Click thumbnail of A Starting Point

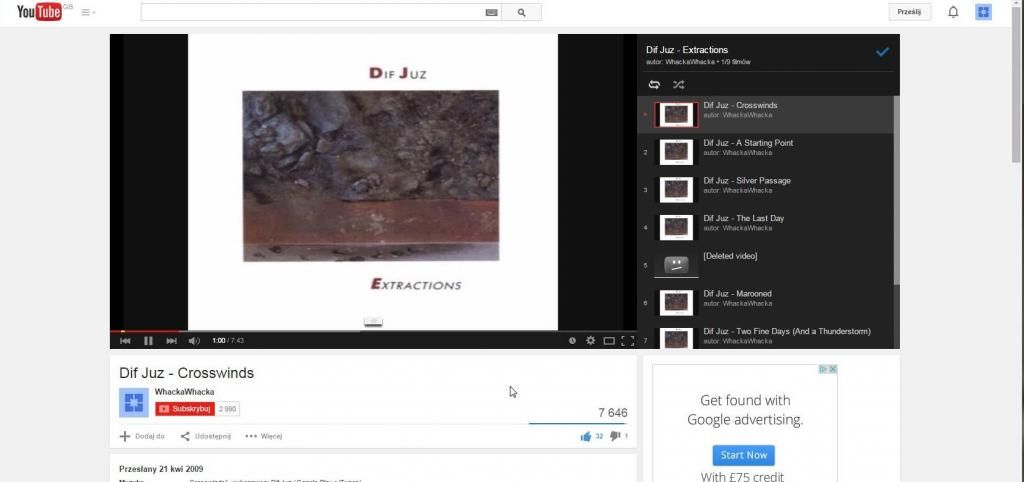[x=676, y=152]
